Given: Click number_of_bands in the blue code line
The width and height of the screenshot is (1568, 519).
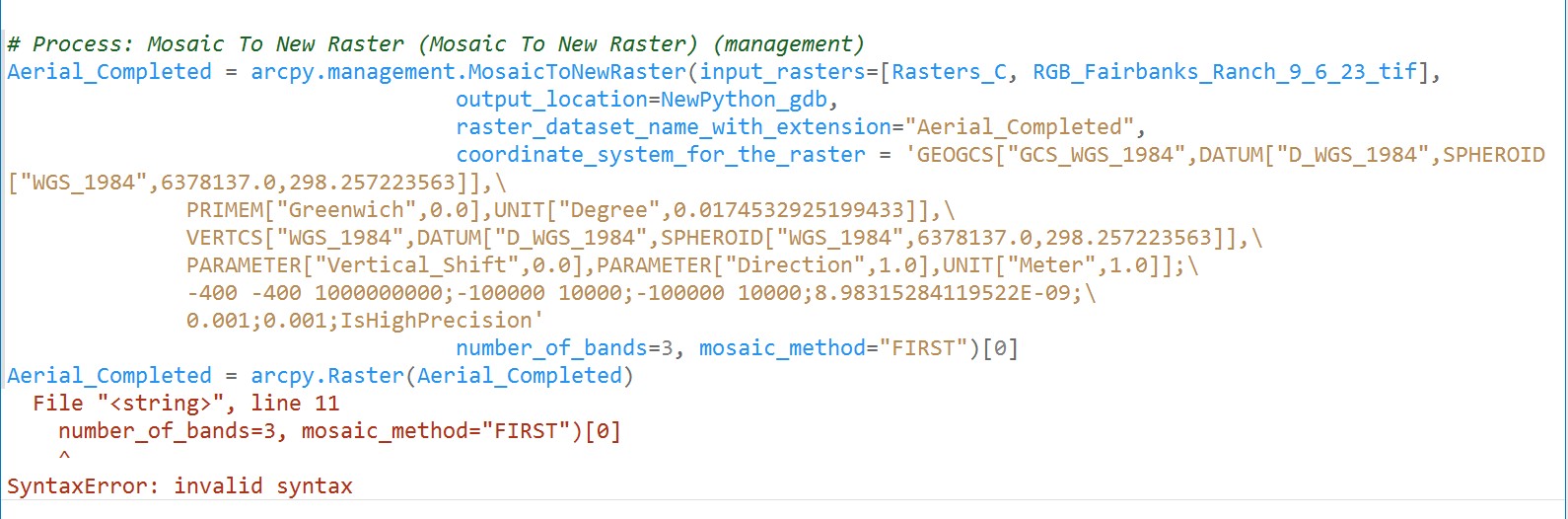Looking at the screenshot, I should point(551,348).
